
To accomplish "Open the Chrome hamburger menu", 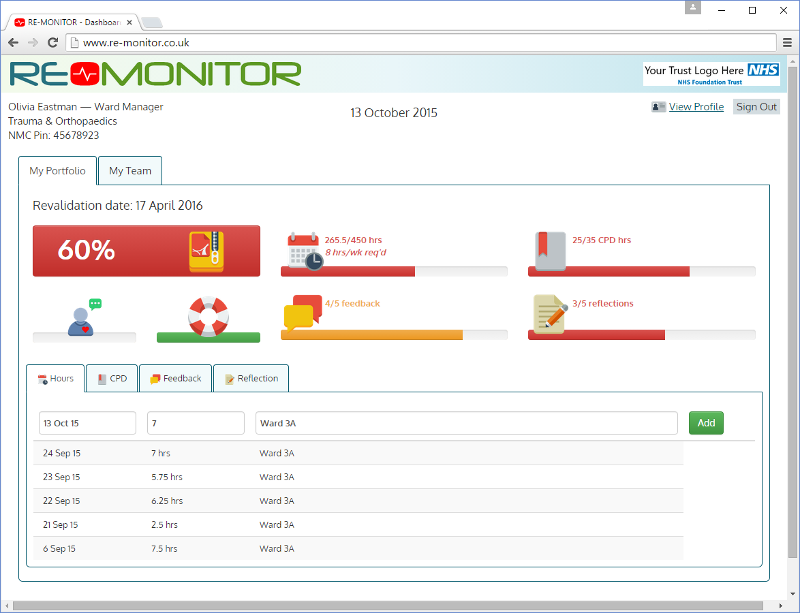I will click(x=787, y=43).
